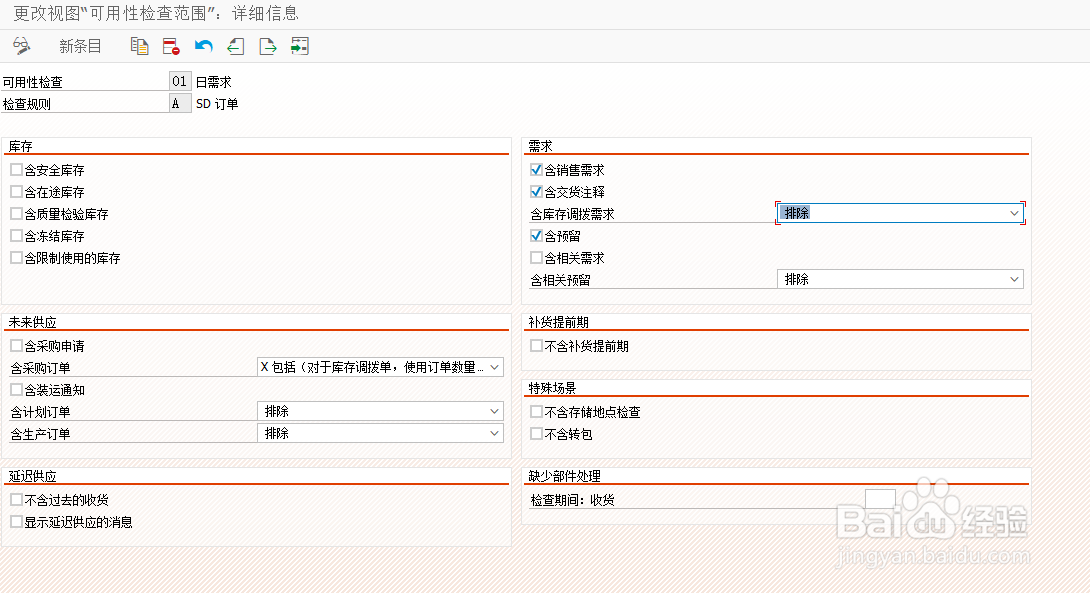
Task: Tick 含冻结库存 checkbox
Action: click(x=17, y=236)
